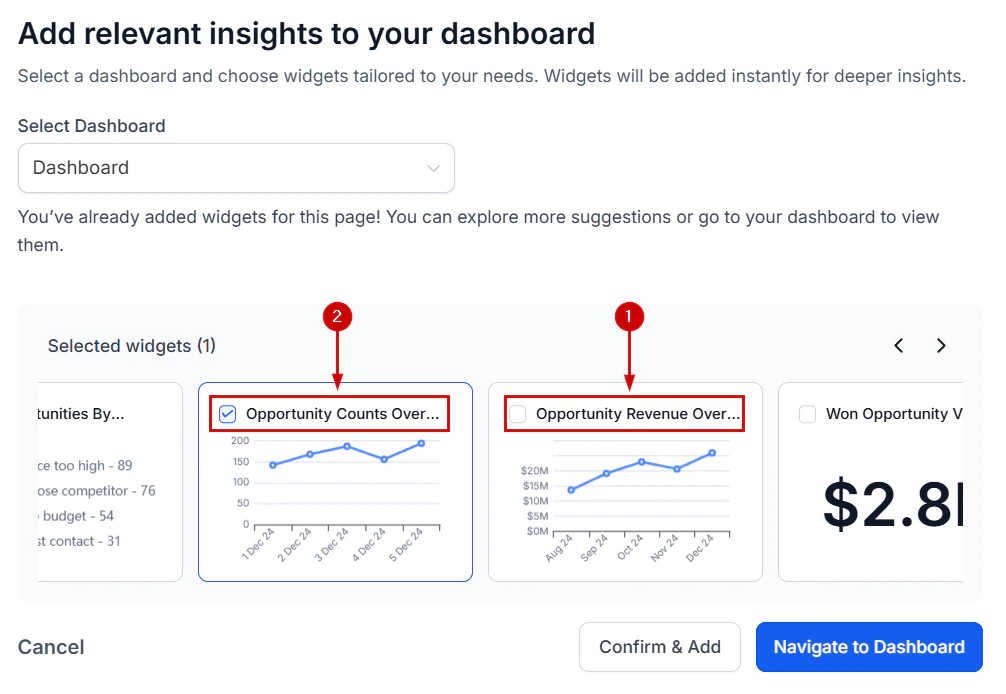Click Navigate to Dashboard

tap(868, 647)
